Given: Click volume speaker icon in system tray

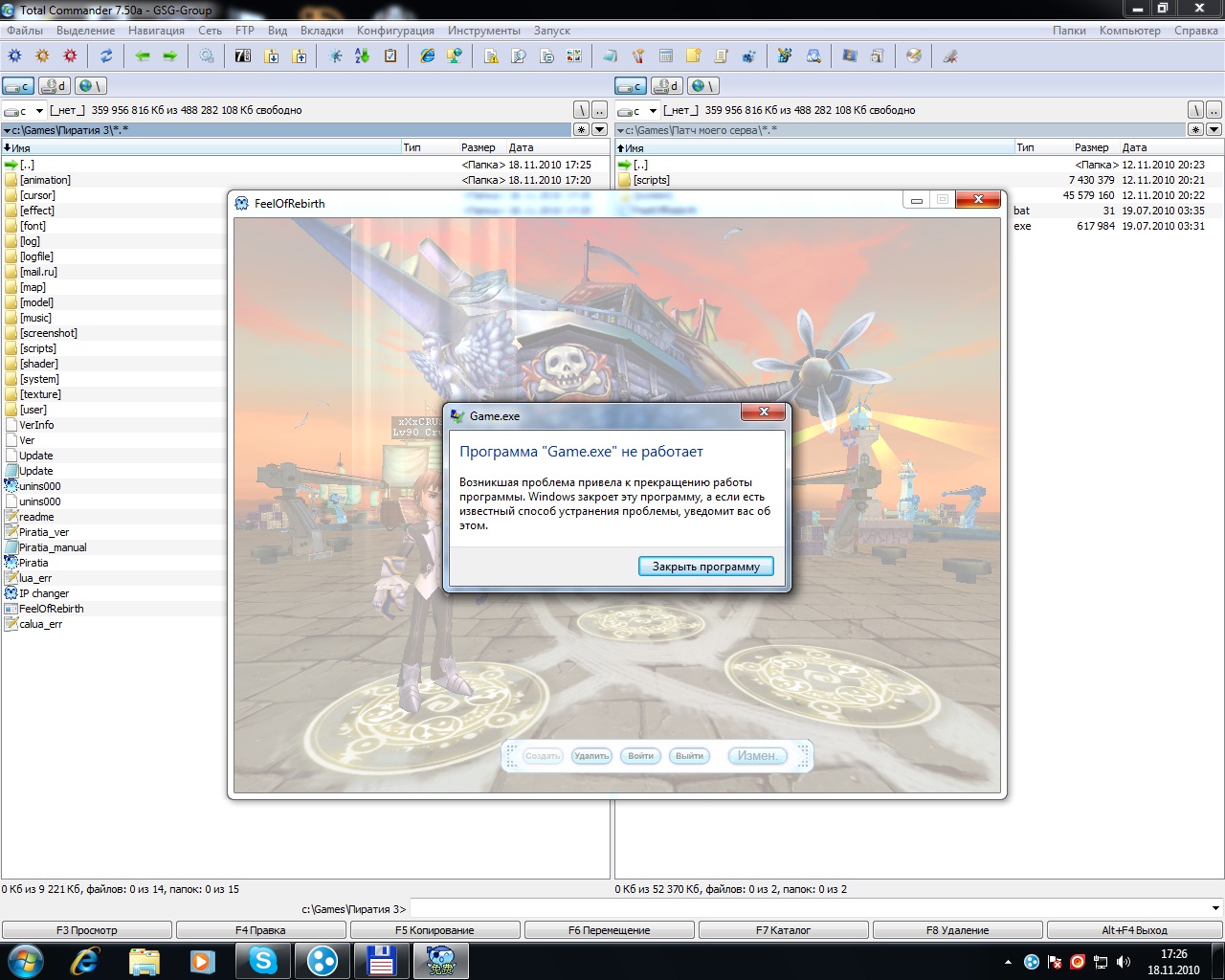Looking at the screenshot, I should [1124, 962].
